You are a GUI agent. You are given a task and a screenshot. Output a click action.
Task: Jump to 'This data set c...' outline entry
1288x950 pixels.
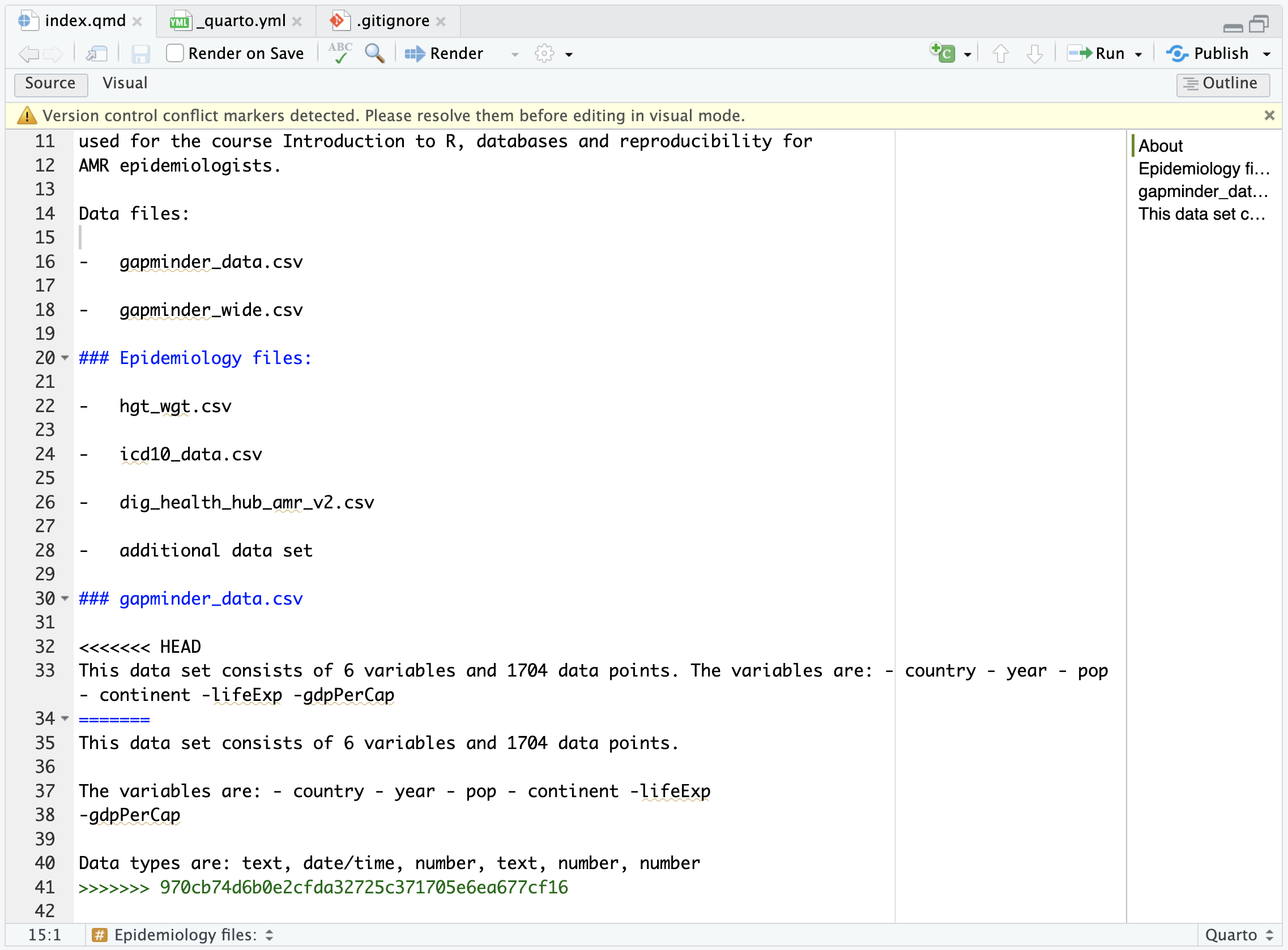tap(1202, 214)
